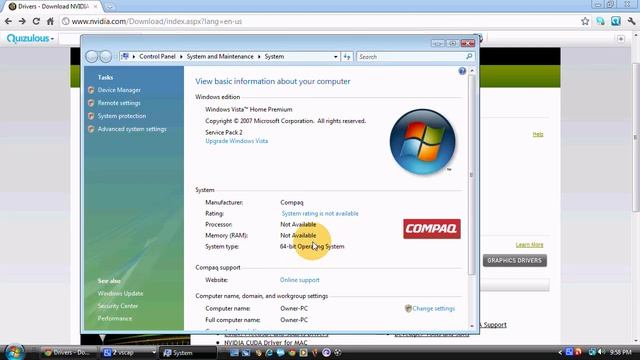Click the scroll up arrow in System window
This screenshot has width=640, height=360.
(x=472, y=71)
